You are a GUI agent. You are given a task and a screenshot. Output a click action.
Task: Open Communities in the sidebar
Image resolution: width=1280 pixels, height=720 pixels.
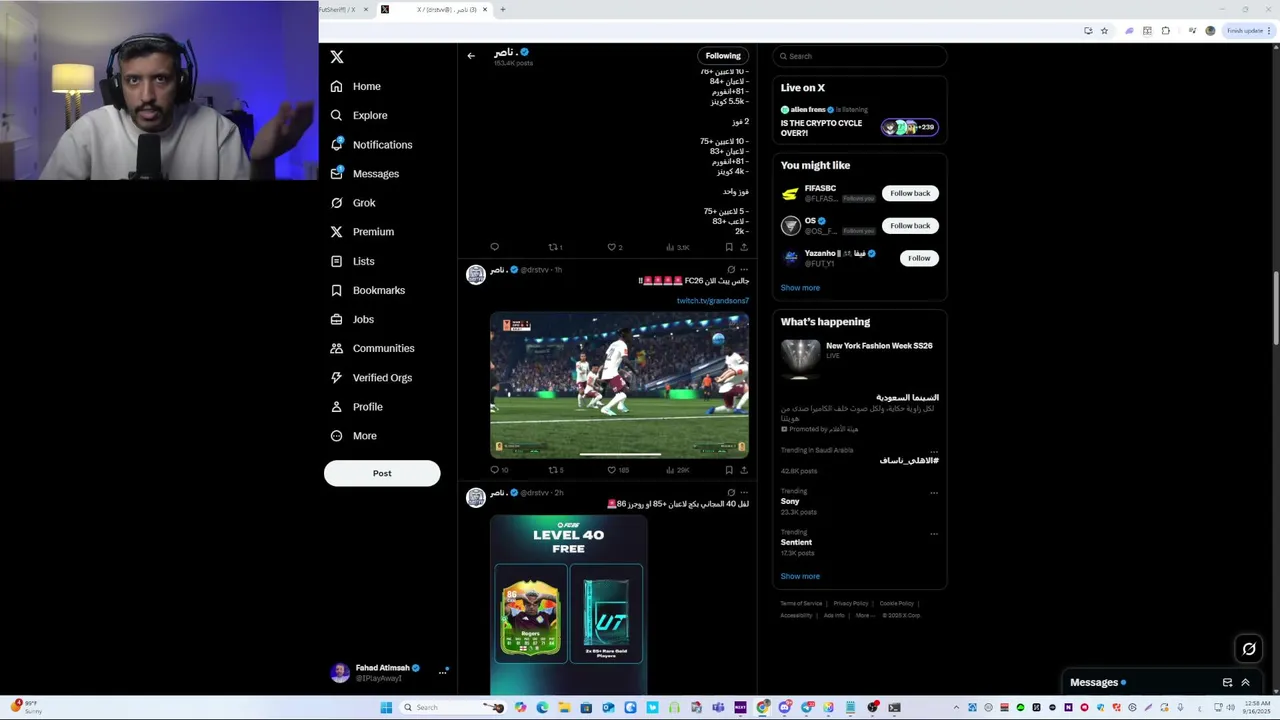click(372, 348)
